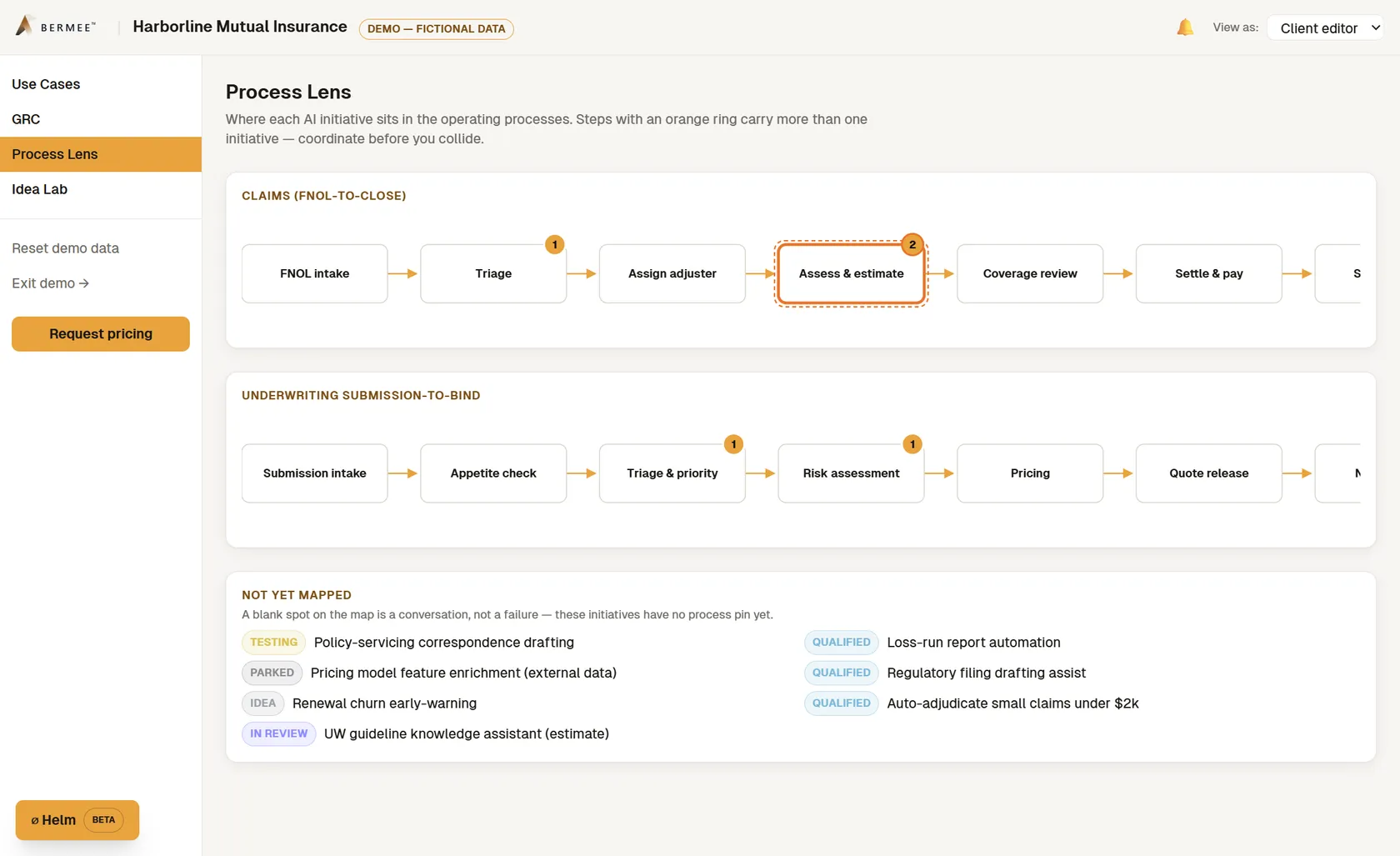Click the NOT YET MAPPED heading
The image size is (1400, 856).
point(297,595)
